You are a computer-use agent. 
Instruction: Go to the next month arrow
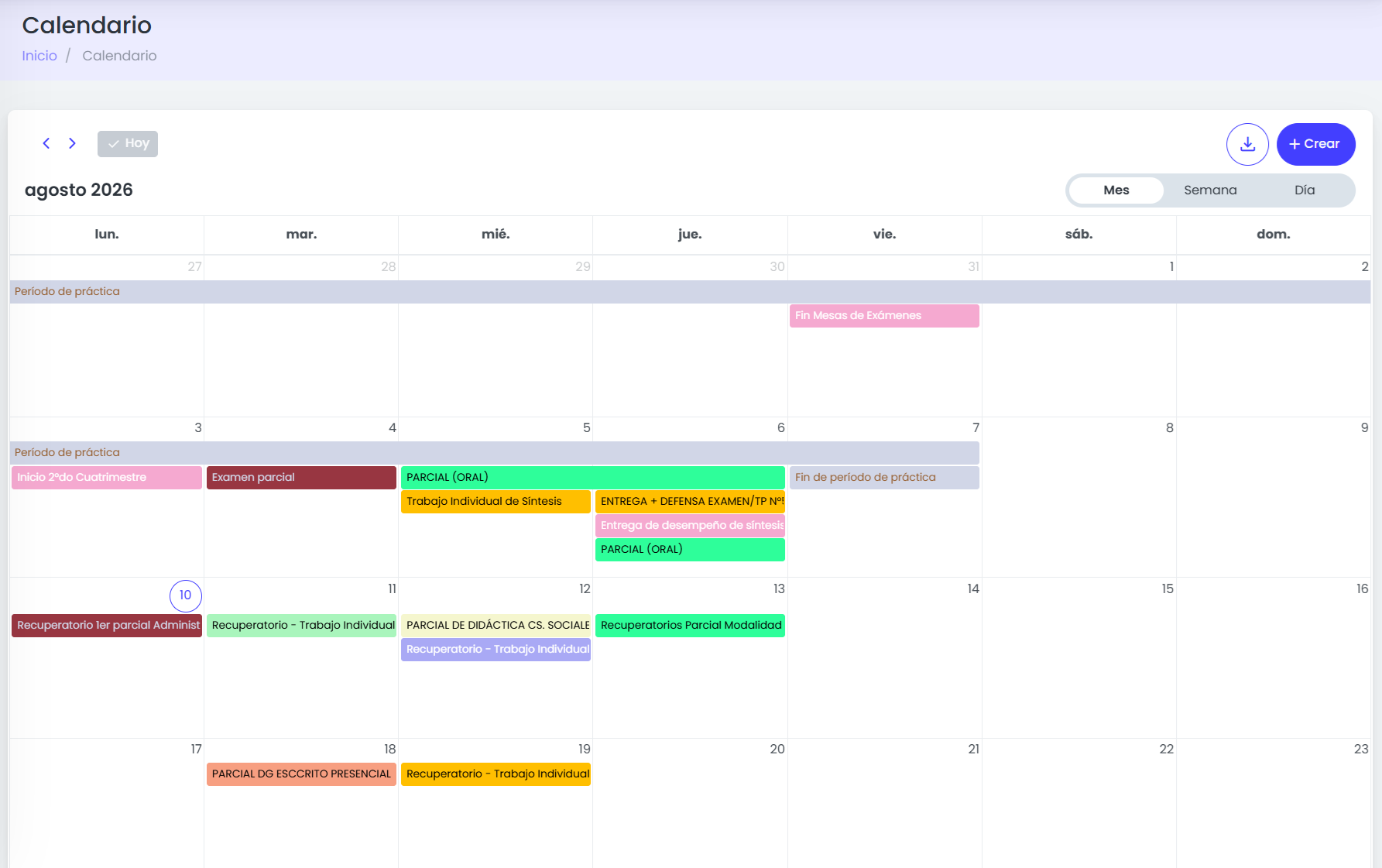72,143
